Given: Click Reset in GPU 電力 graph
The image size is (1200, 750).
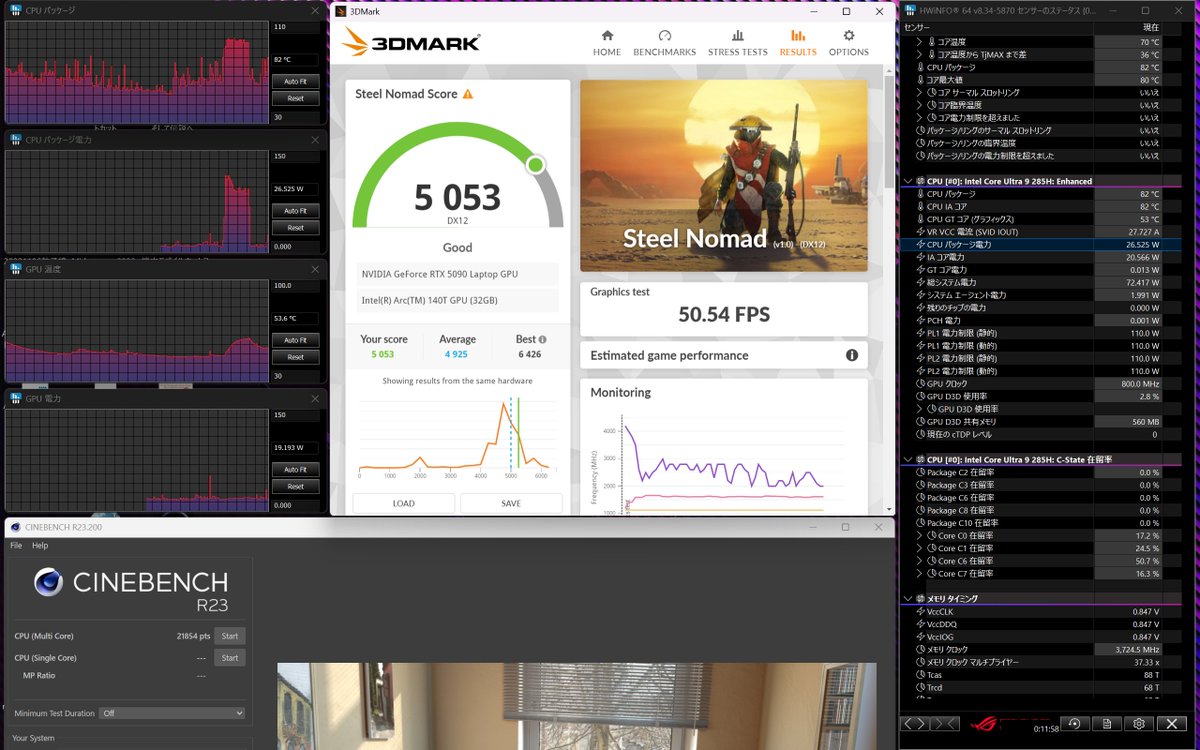Looking at the screenshot, I should point(295,486).
